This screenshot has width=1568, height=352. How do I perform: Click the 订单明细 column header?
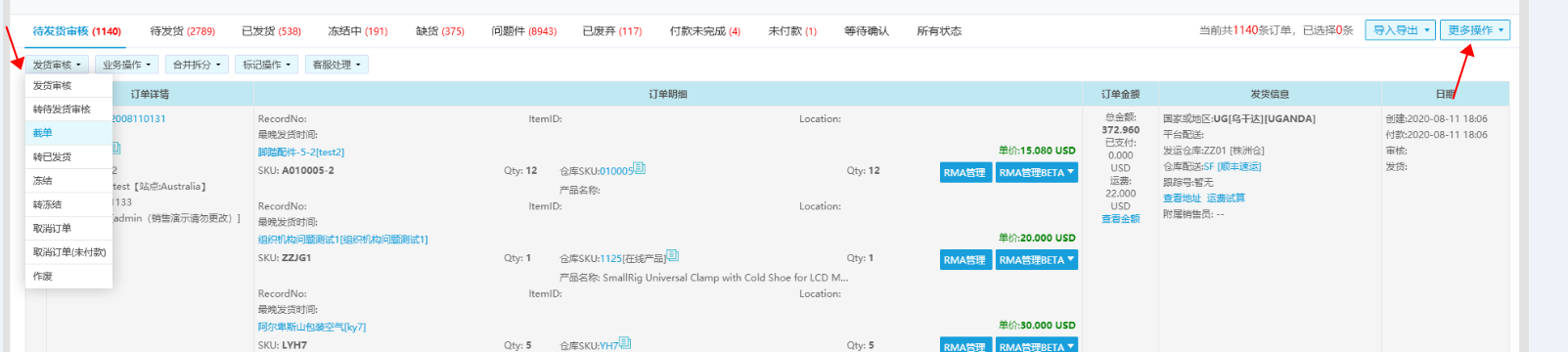(x=668, y=95)
